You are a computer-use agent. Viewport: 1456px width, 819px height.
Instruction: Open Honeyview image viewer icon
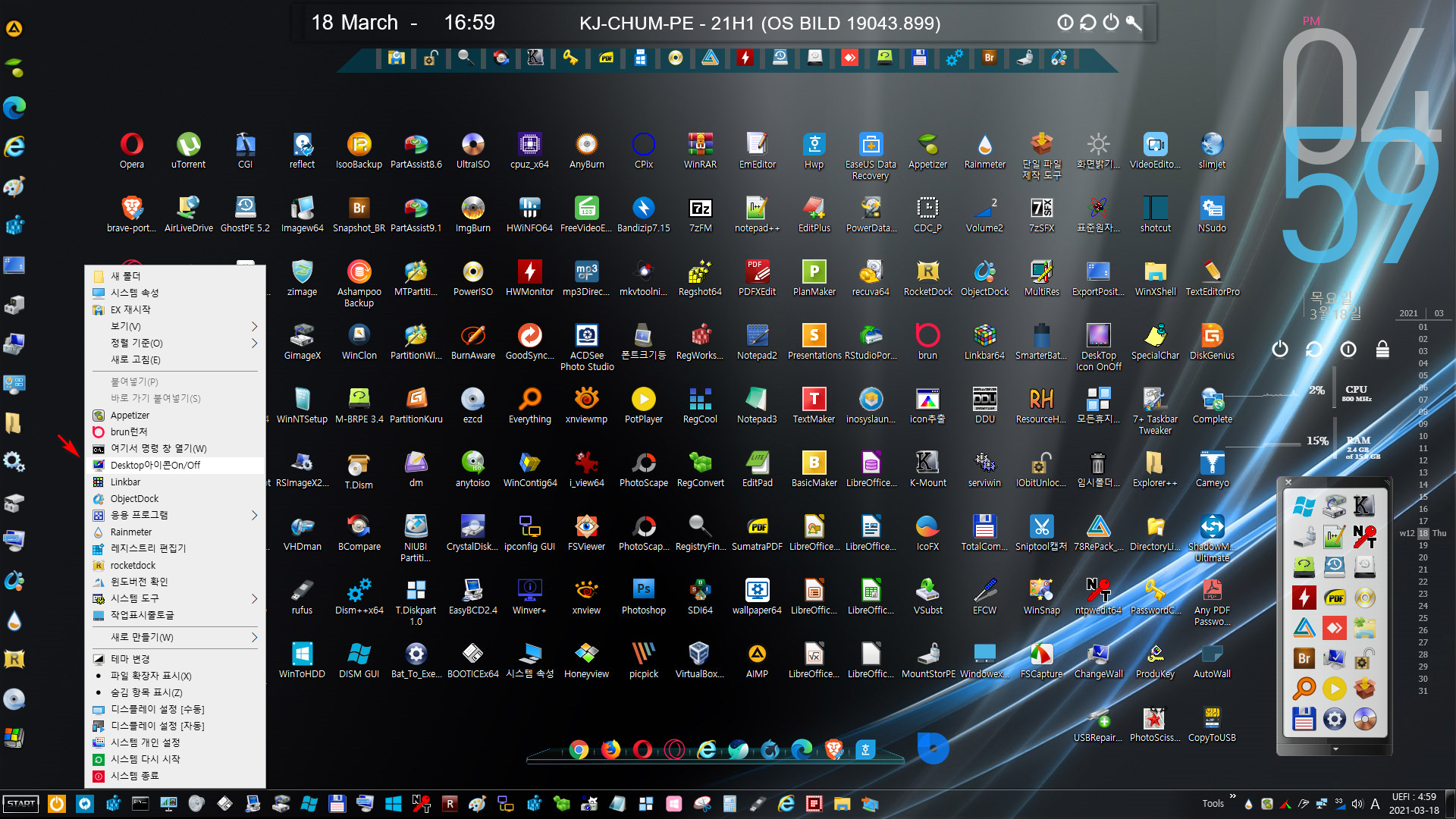(586, 660)
